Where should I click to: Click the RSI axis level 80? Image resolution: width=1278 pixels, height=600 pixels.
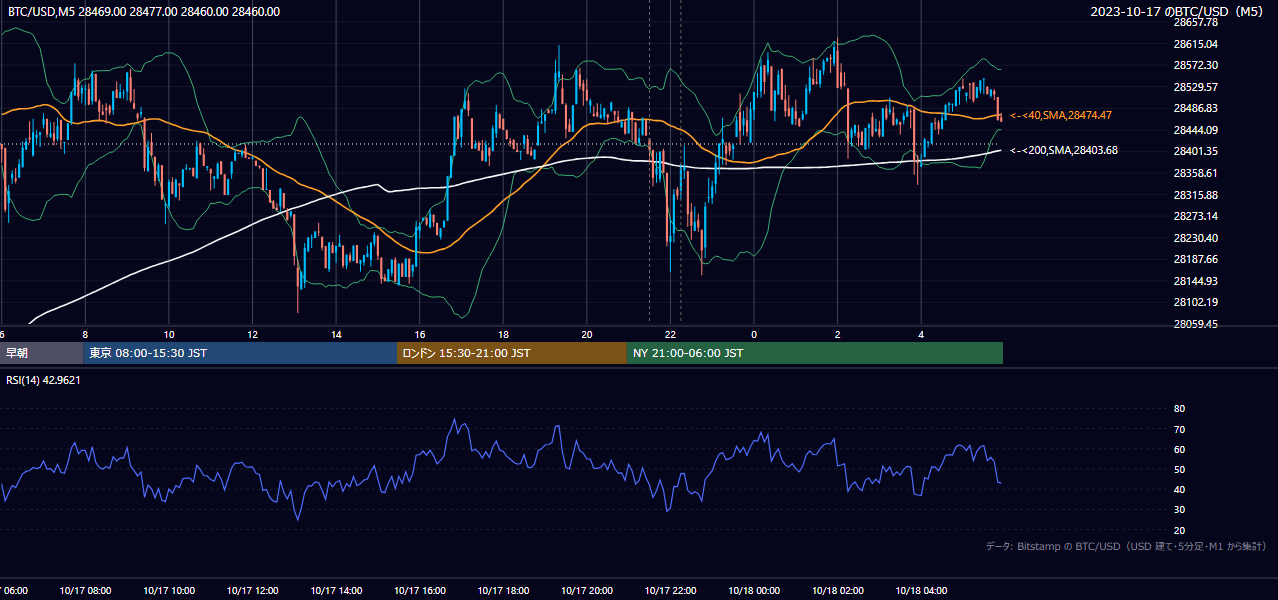tap(1179, 409)
